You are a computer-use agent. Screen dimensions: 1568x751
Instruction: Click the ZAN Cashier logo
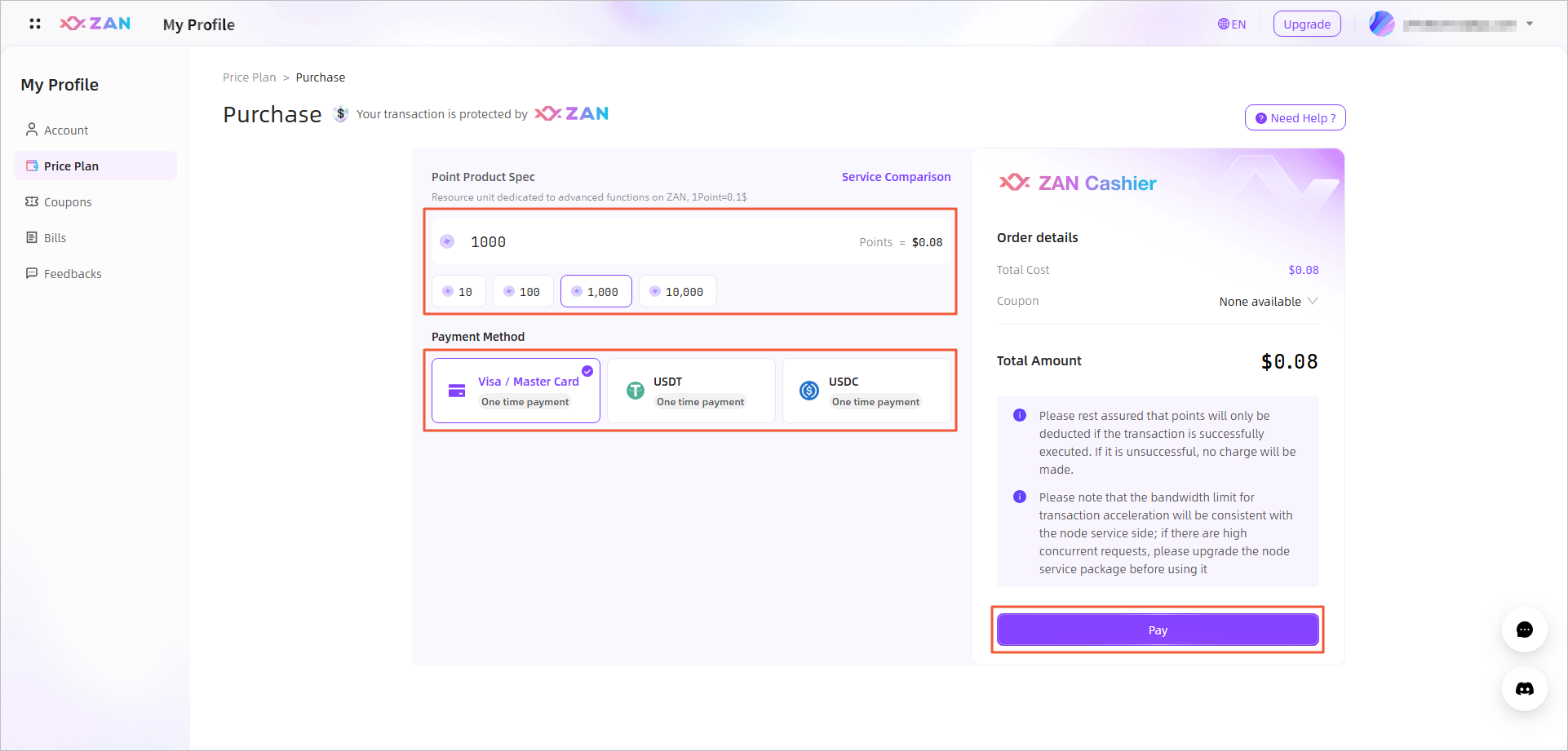(x=1078, y=183)
